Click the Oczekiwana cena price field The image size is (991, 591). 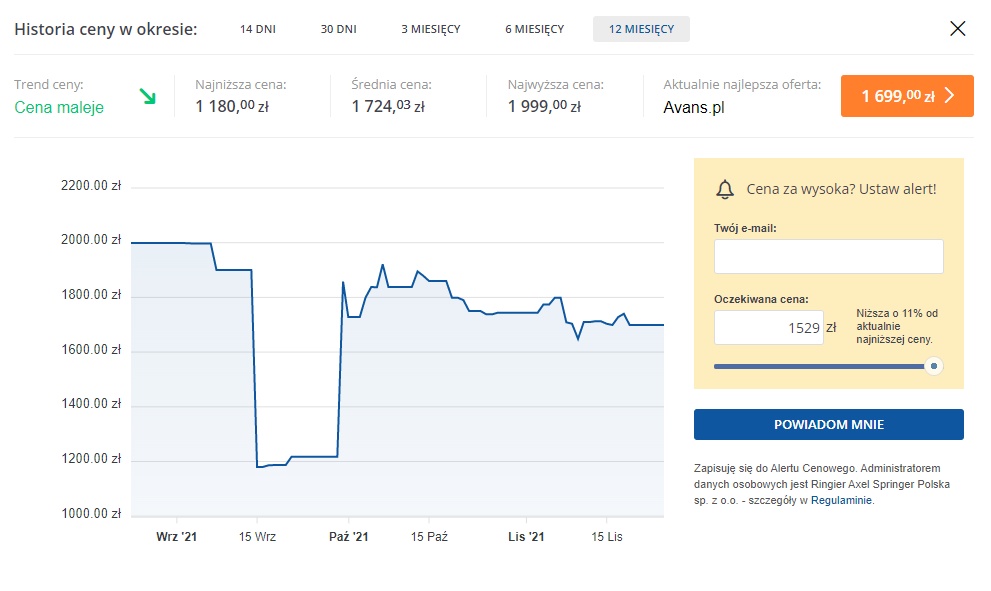point(768,327)
